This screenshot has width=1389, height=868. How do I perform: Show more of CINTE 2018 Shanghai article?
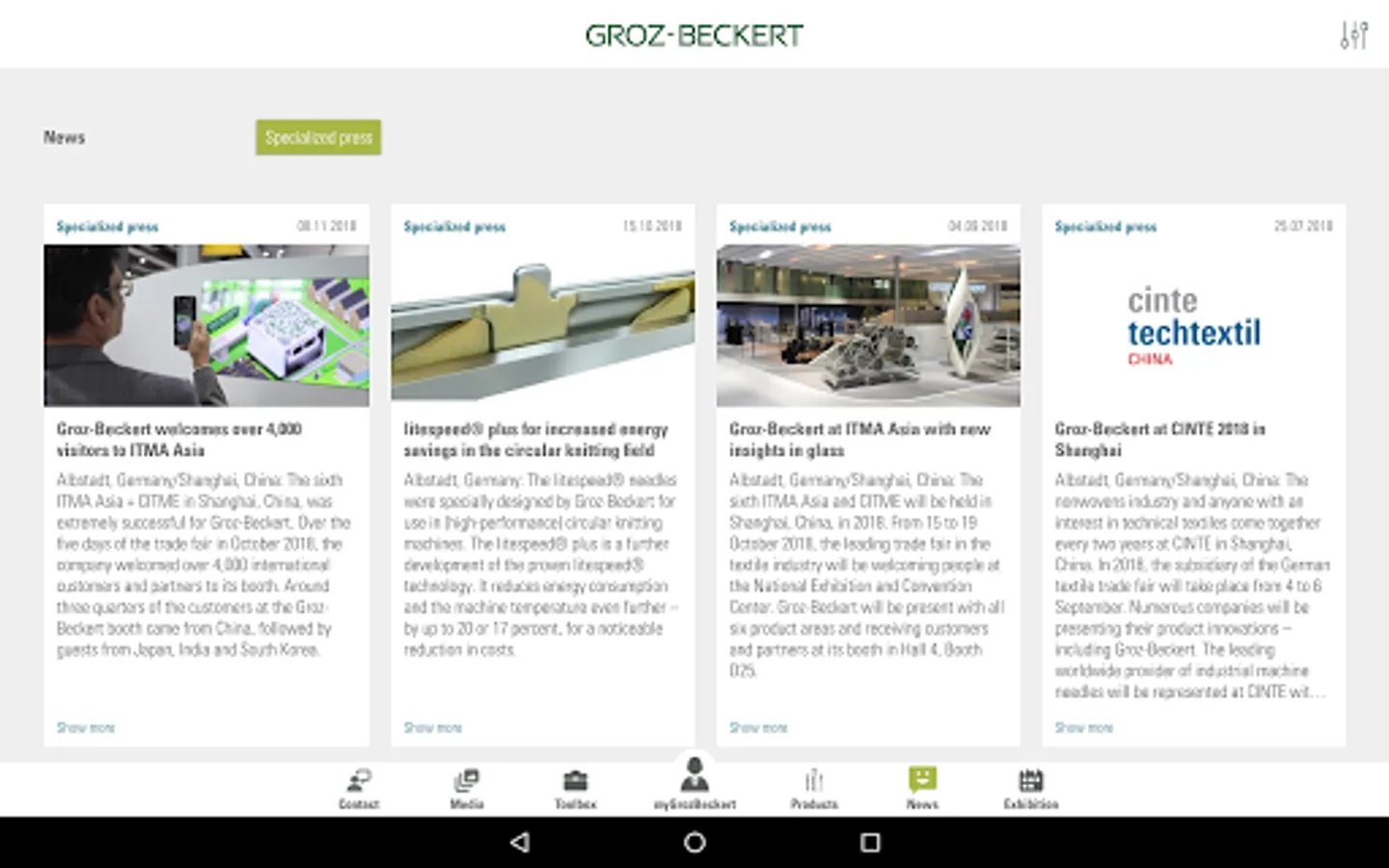pyautogui.click(x=1084, y=727)
